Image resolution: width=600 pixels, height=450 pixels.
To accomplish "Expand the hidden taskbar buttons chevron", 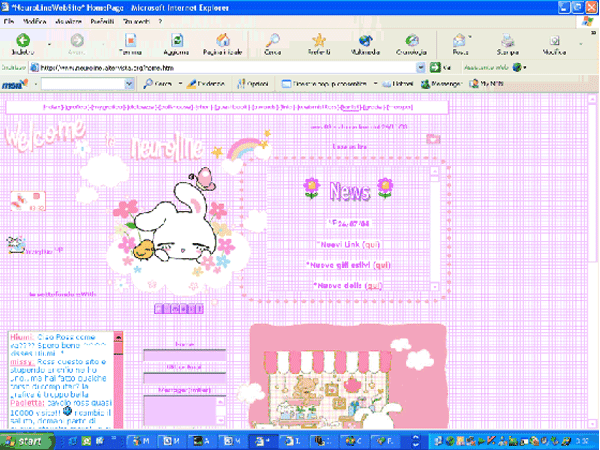I will (x=416, y=441).
